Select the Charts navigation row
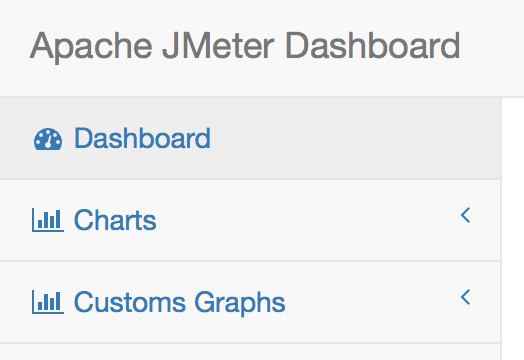The image size is (524, 360). point(250,220)
